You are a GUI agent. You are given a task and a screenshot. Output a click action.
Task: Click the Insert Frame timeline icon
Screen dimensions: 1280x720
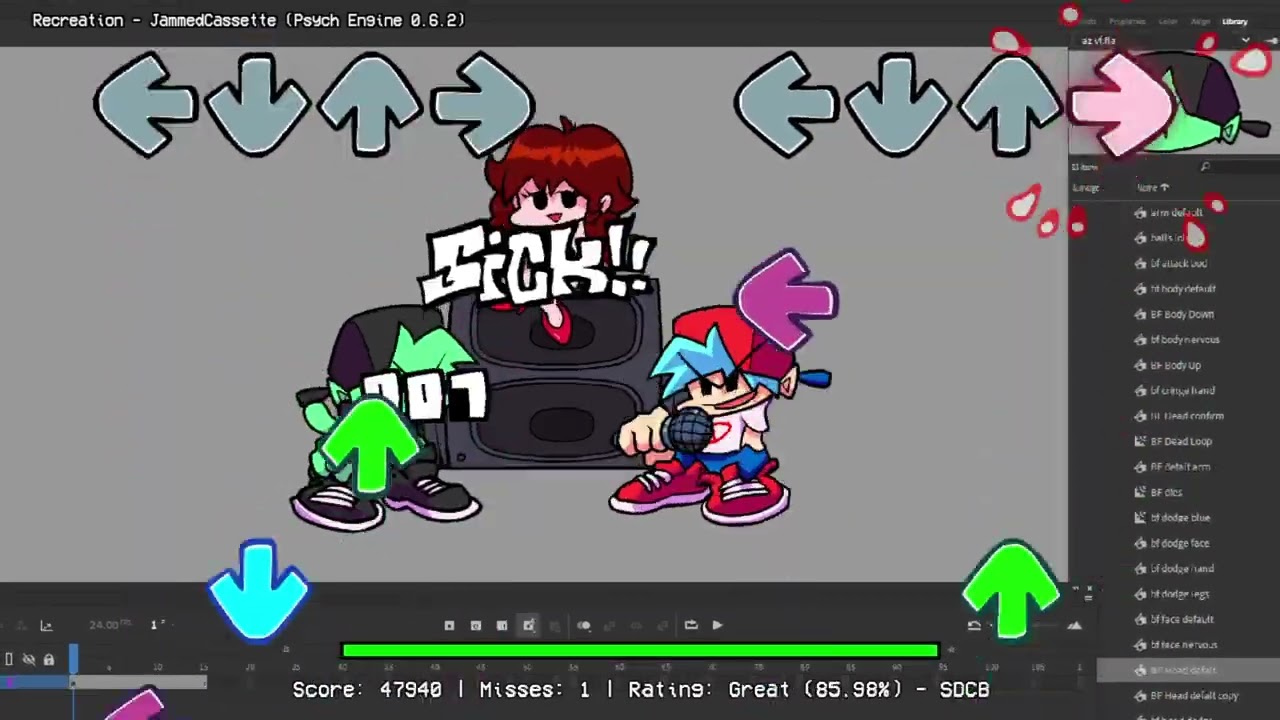click(x=502, y=626)
